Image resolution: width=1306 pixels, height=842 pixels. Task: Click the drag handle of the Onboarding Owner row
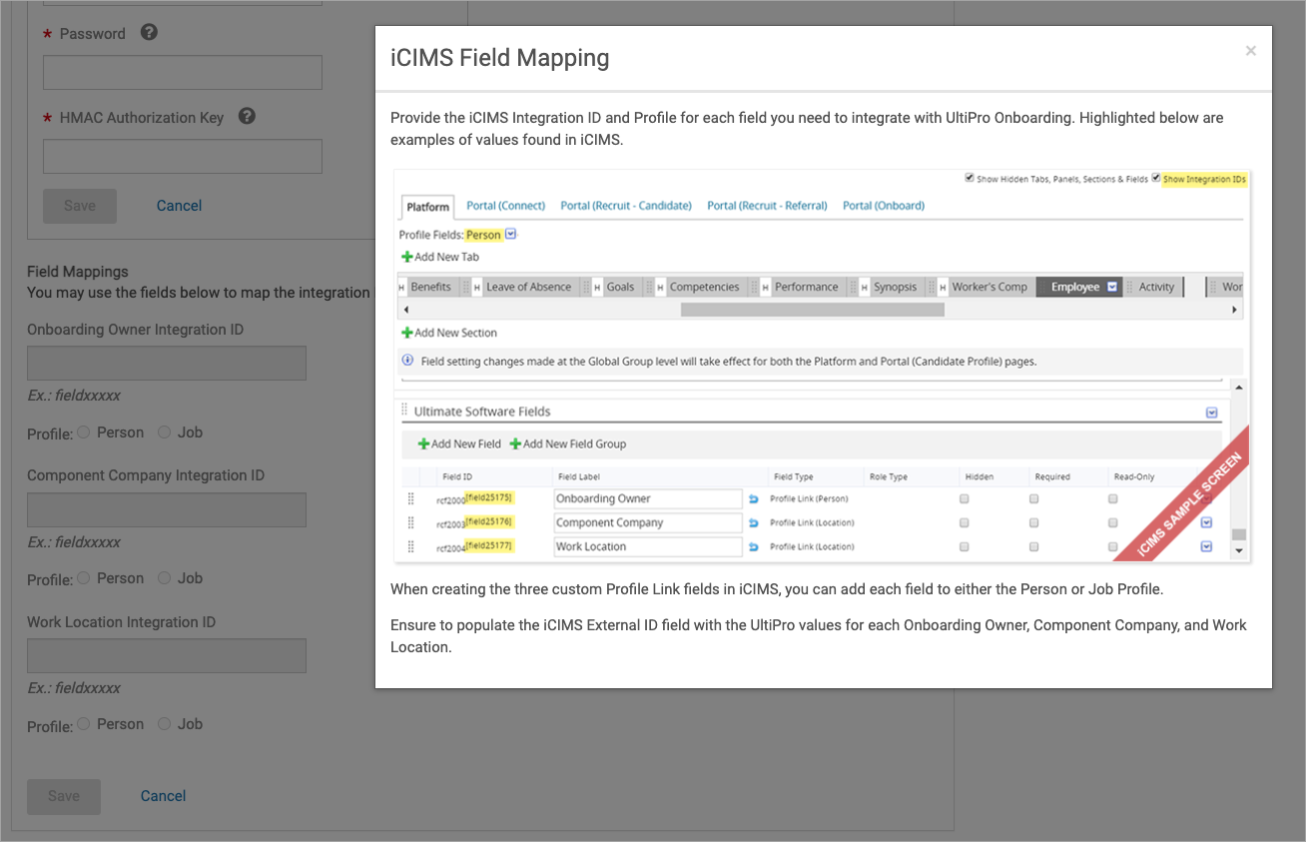410,498
